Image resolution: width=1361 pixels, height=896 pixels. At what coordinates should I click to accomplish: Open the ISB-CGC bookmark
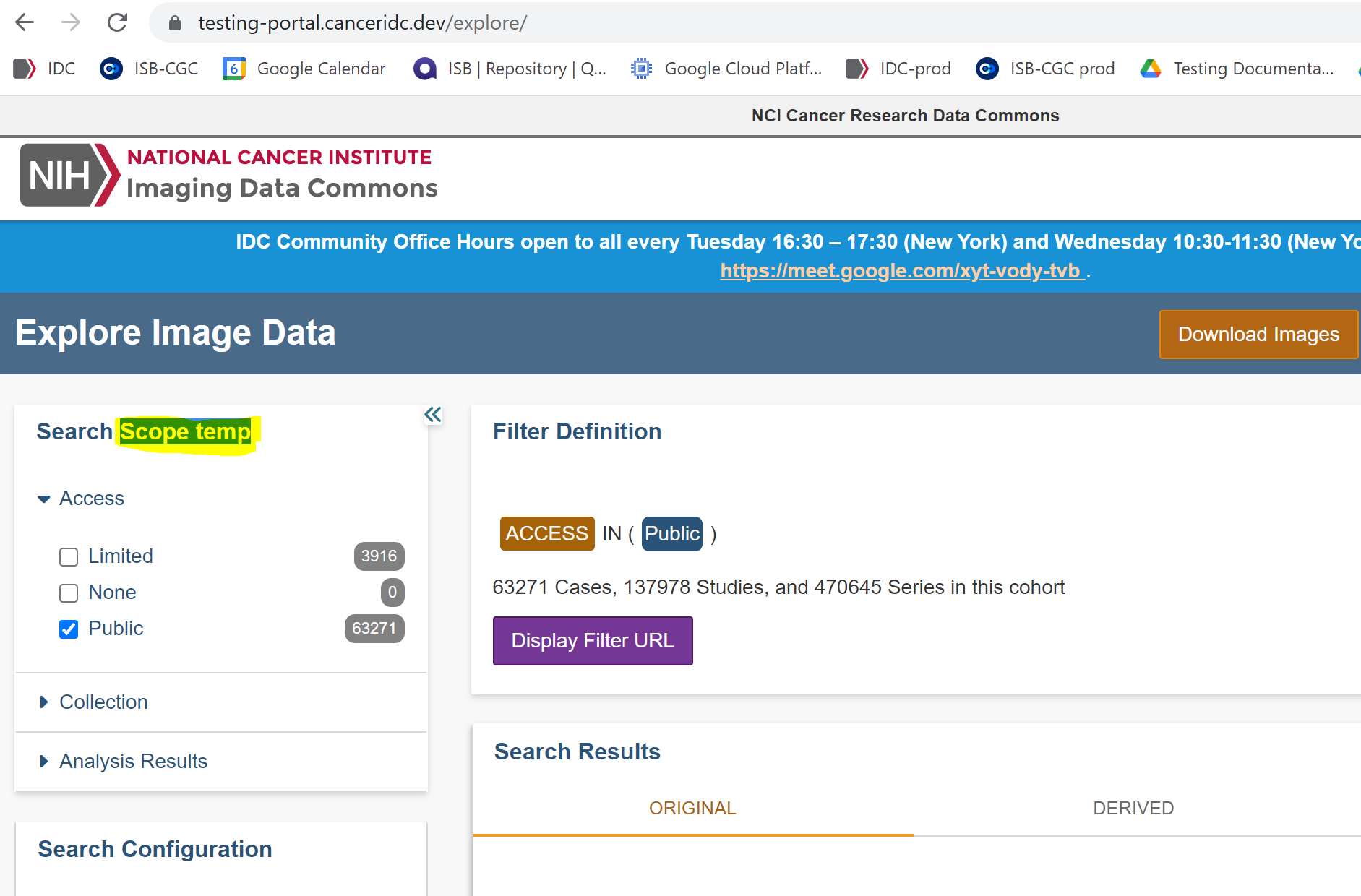149,69
